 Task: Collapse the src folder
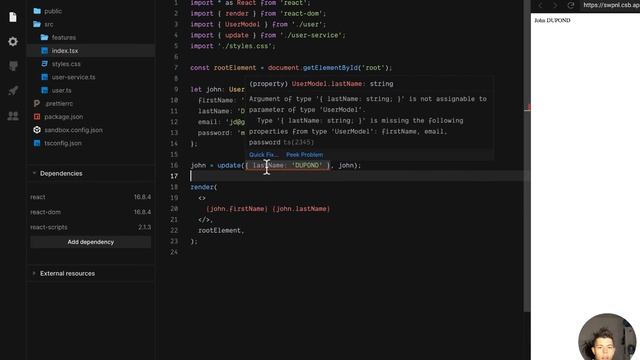pos(91,24)
